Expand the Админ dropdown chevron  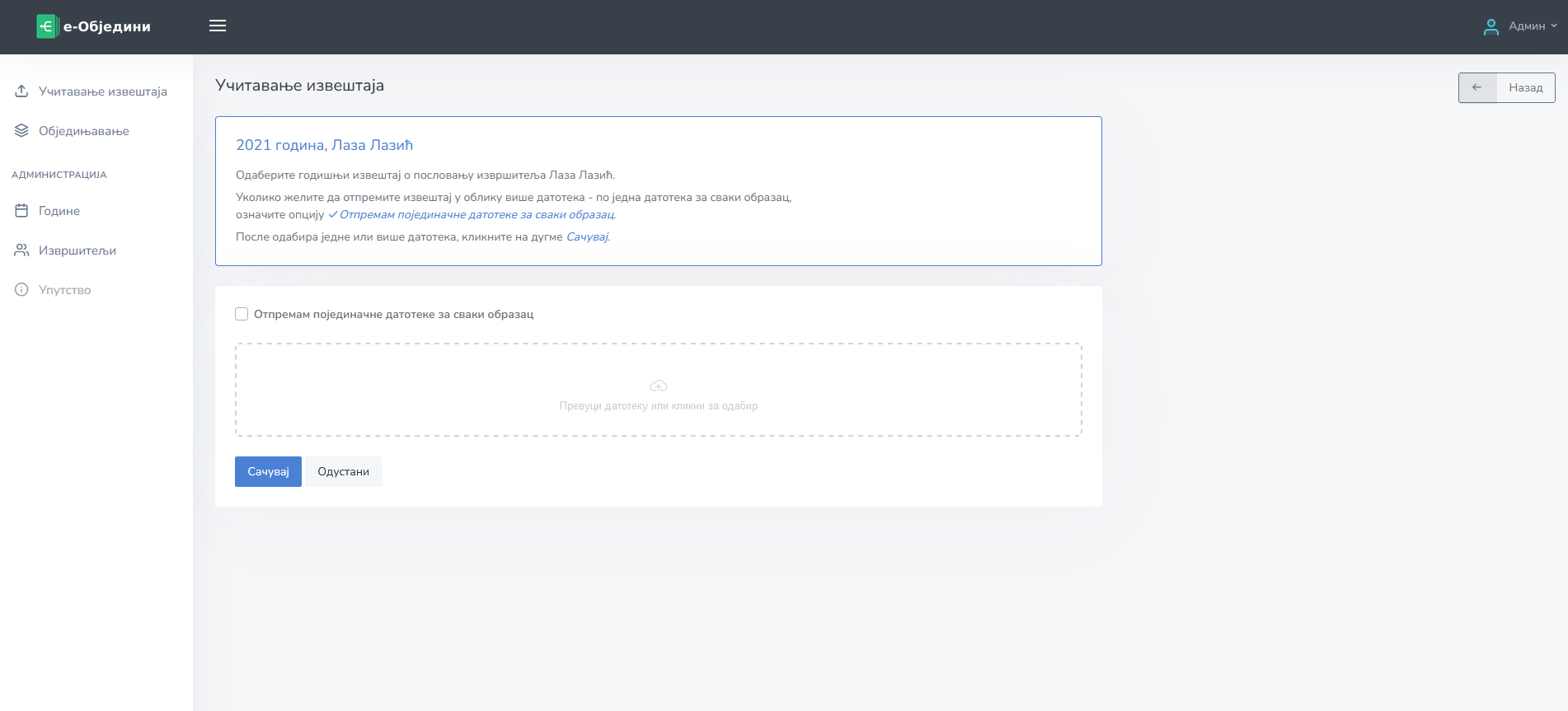[1554, 26]
